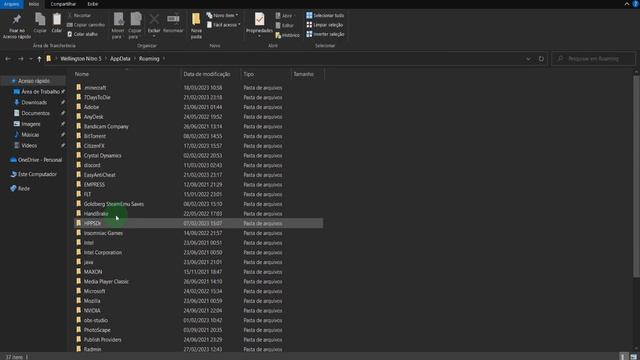Click Roaming in the breadcrumb path

click(x=149, y=59)
